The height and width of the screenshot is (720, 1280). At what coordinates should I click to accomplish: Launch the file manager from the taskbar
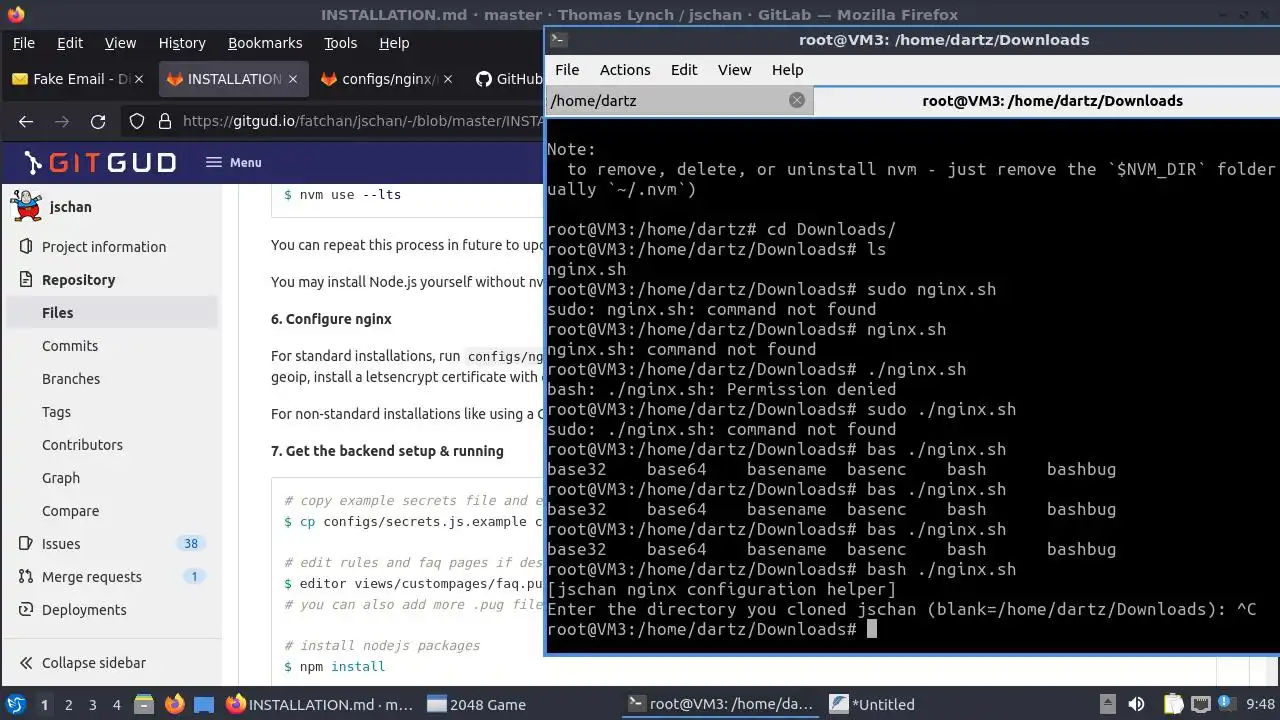(143, 704)
